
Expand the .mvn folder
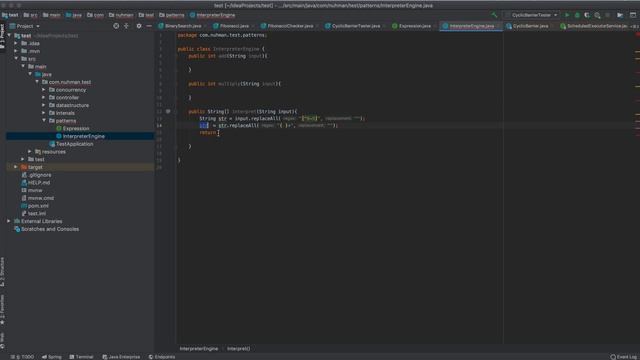coord(16,51)
